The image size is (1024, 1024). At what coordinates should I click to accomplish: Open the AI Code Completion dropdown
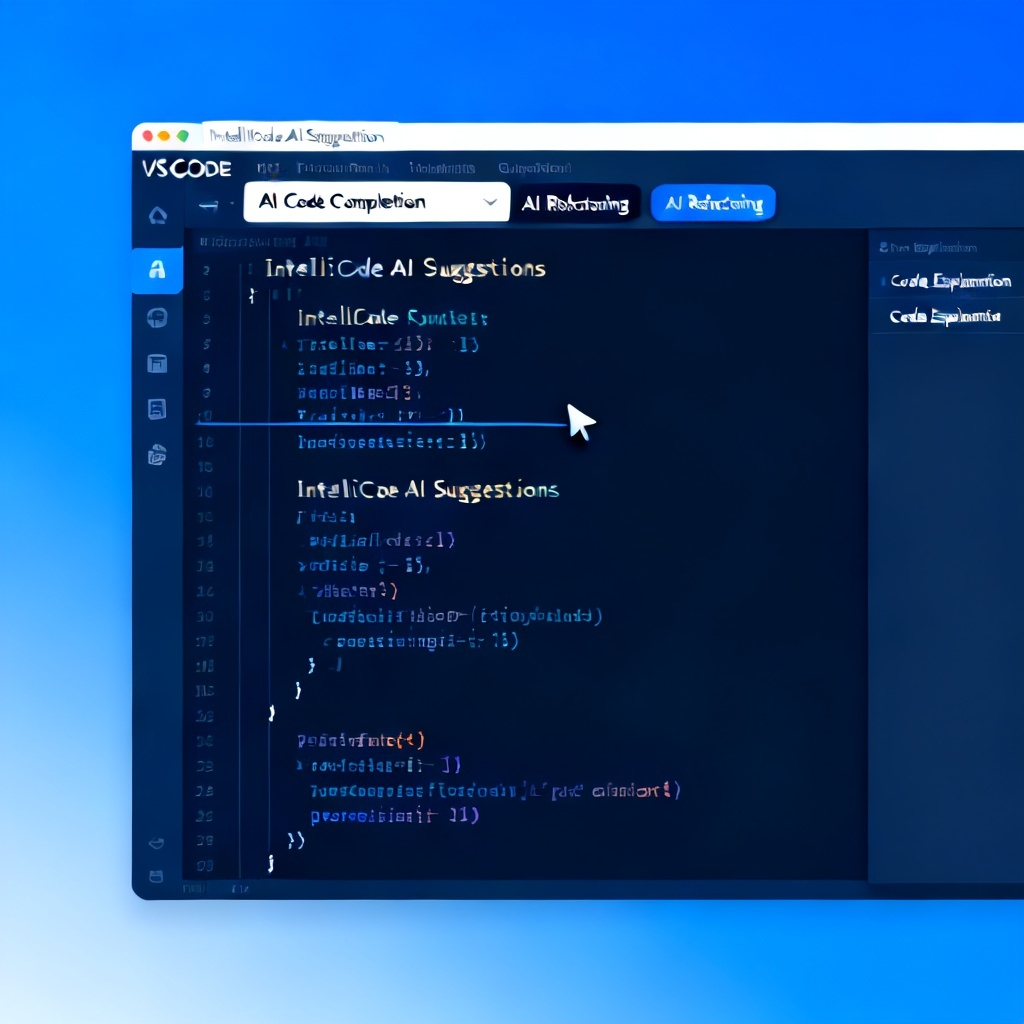click(376, 202)
